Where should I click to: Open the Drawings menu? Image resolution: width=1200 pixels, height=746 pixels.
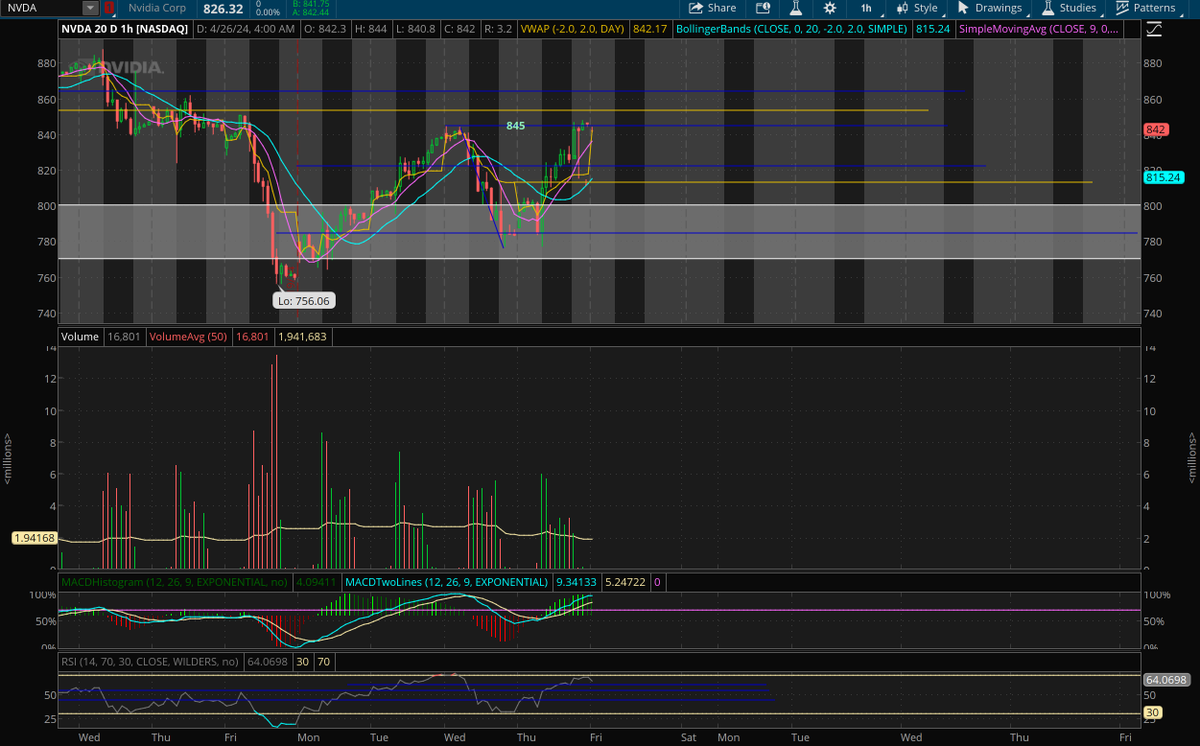click(990, 8)
